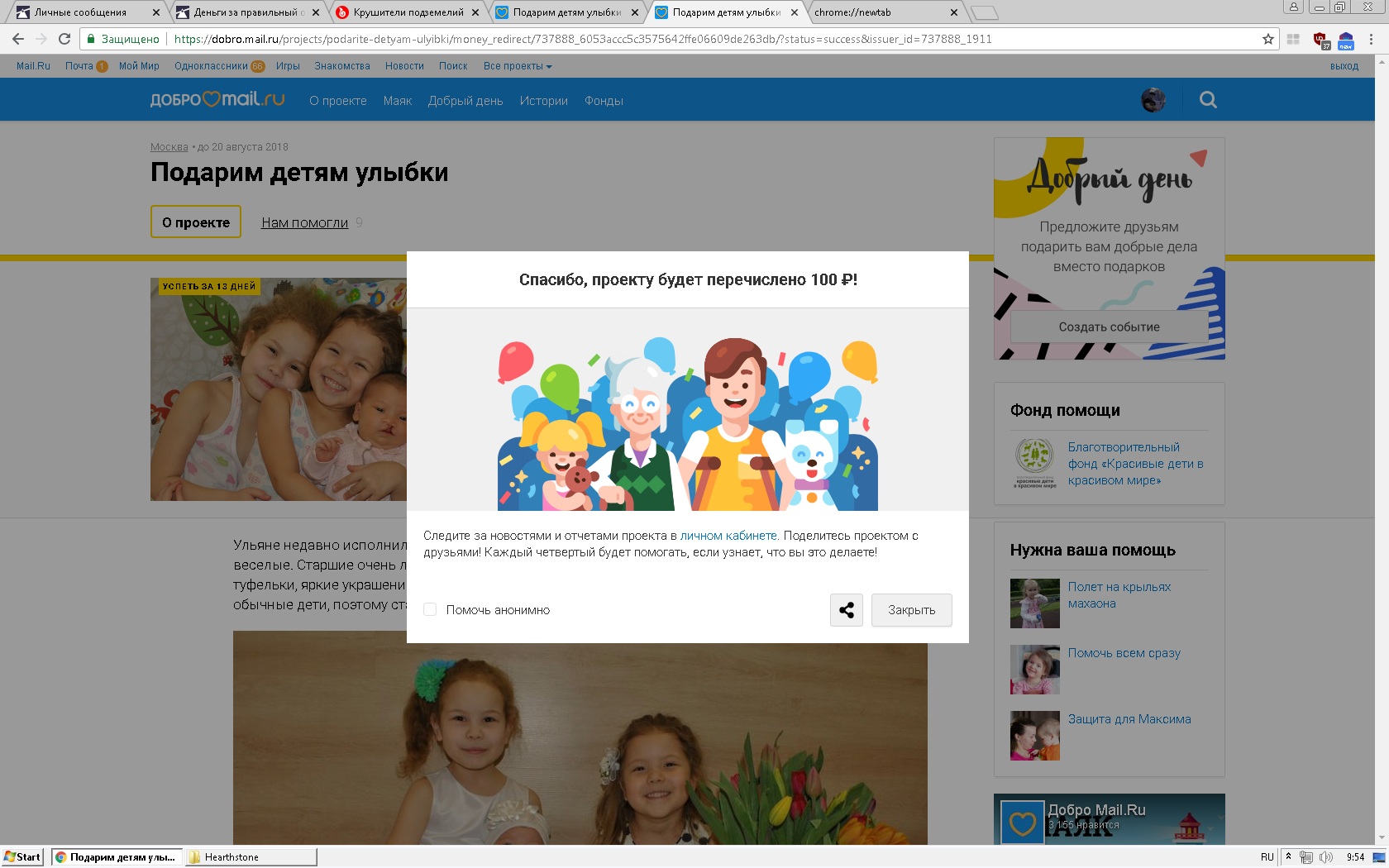The height and width of the screenshot is (868, 1389).
Task: Click the share icon in the thank-you dialog
Action: point(846,610)
